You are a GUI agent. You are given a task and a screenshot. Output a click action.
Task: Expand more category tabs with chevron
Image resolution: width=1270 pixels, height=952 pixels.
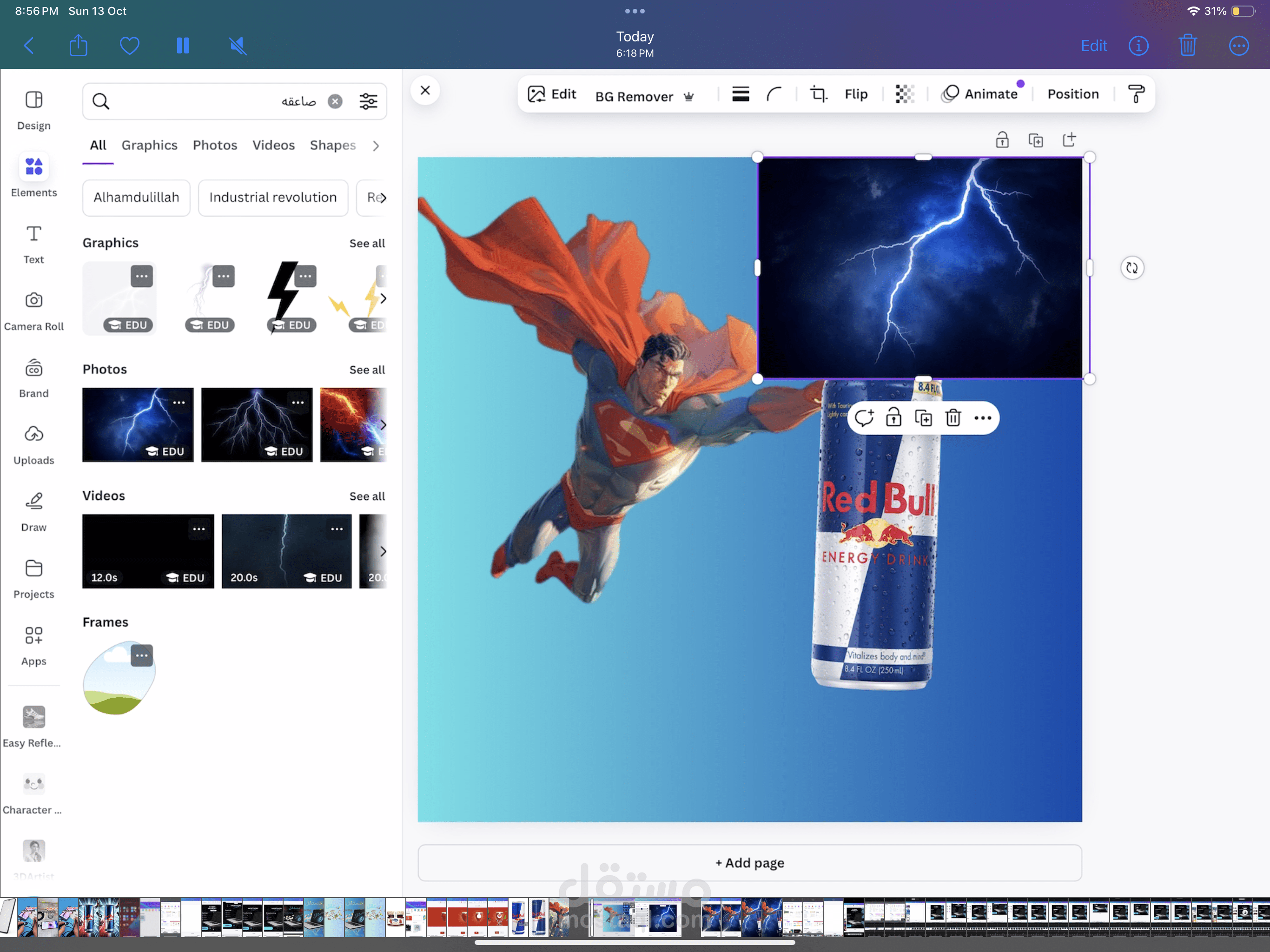376,146
